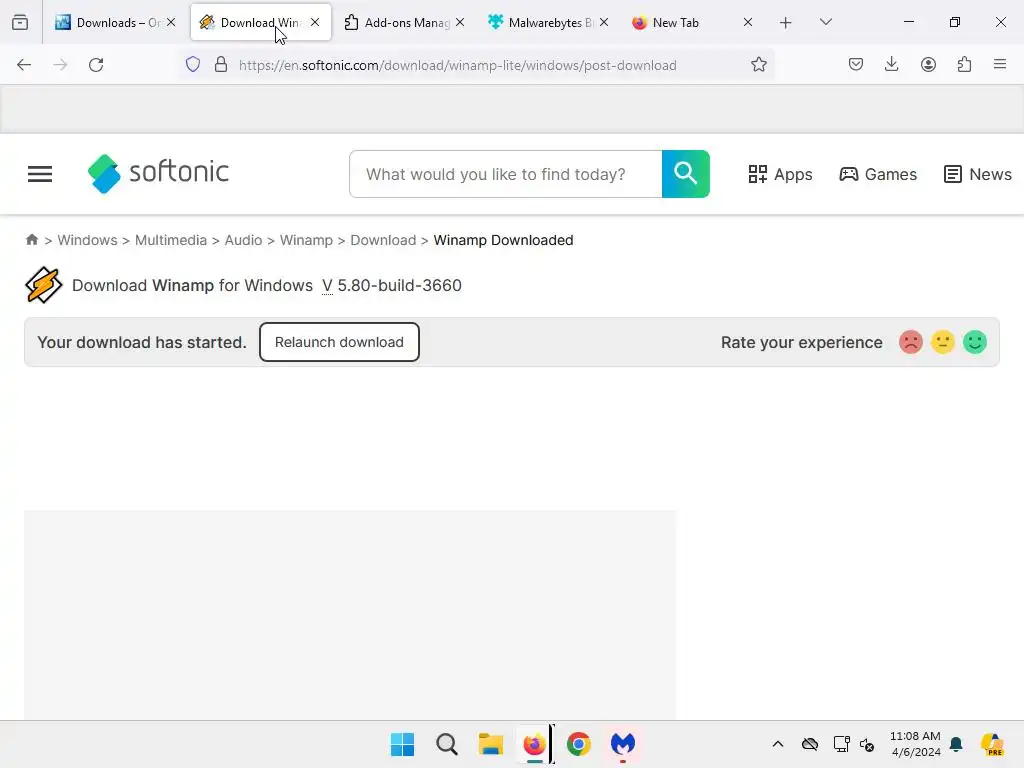Click the OneDrive cloud tray icon
Screen dimensions: 1024x768
[x=810, y=744]
